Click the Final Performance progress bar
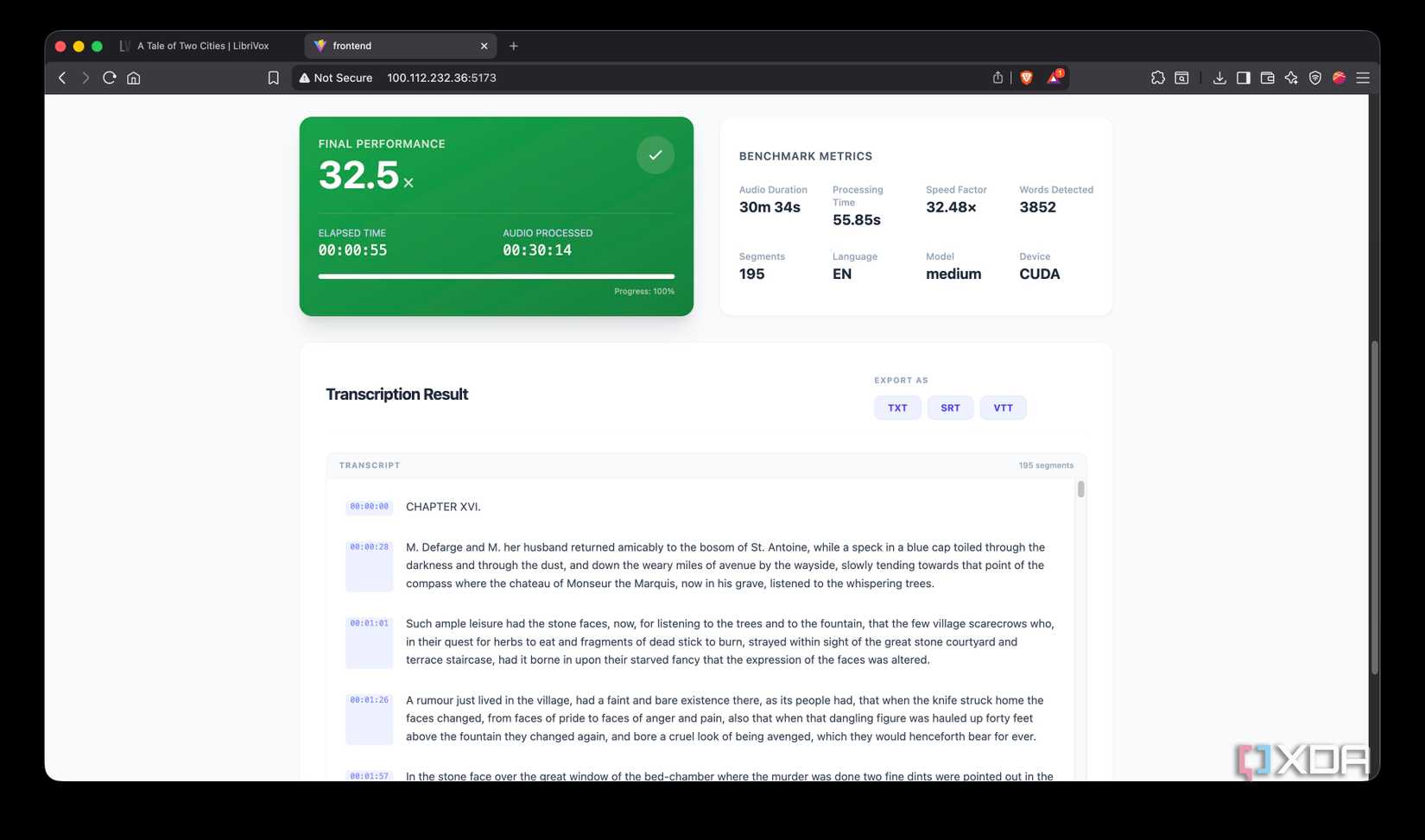Image resolution: width=1425 pixels, height=840 pixels. pyautogui.click(x=497, y=276)
